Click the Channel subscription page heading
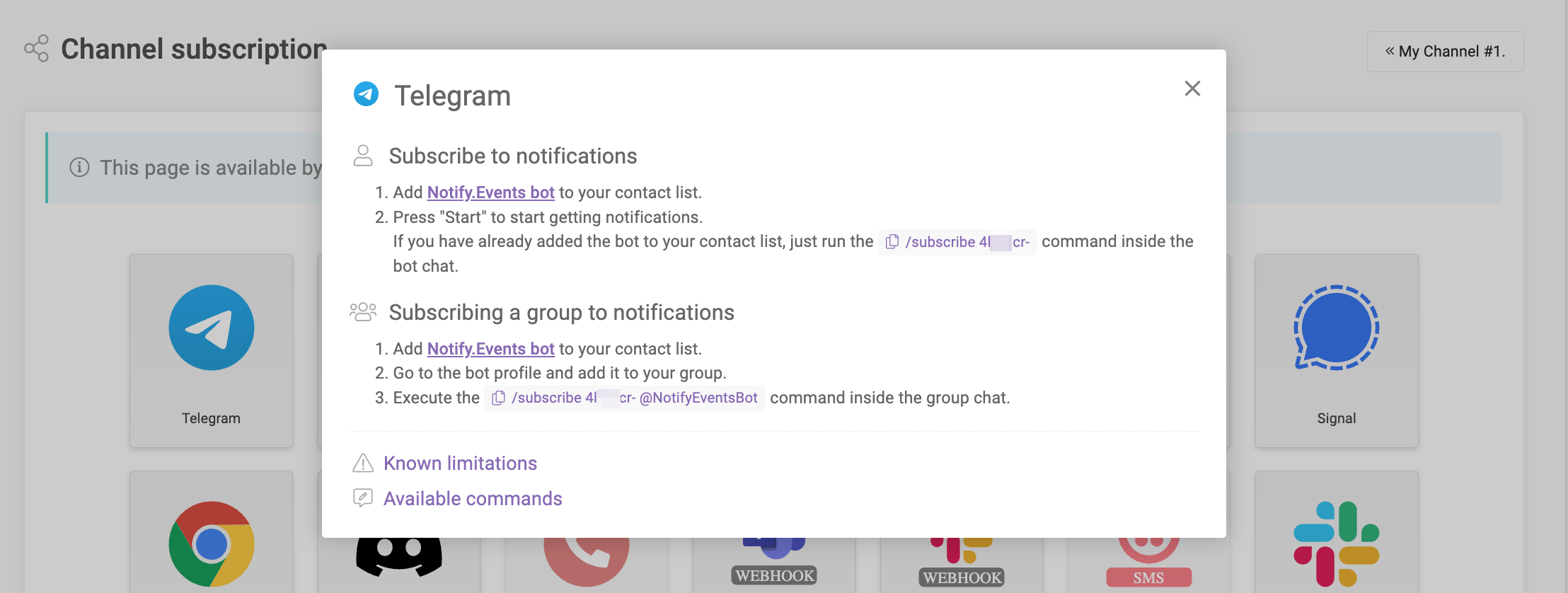 194,49
